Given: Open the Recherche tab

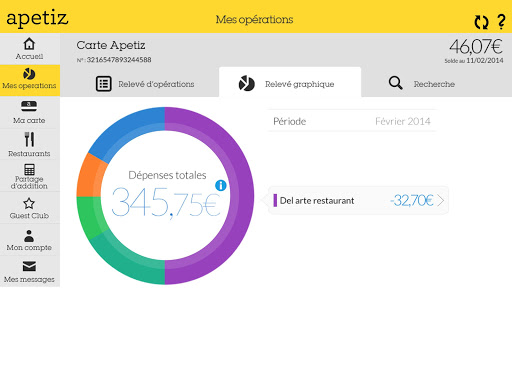Looking at the screenshot, I should point(422,83).
